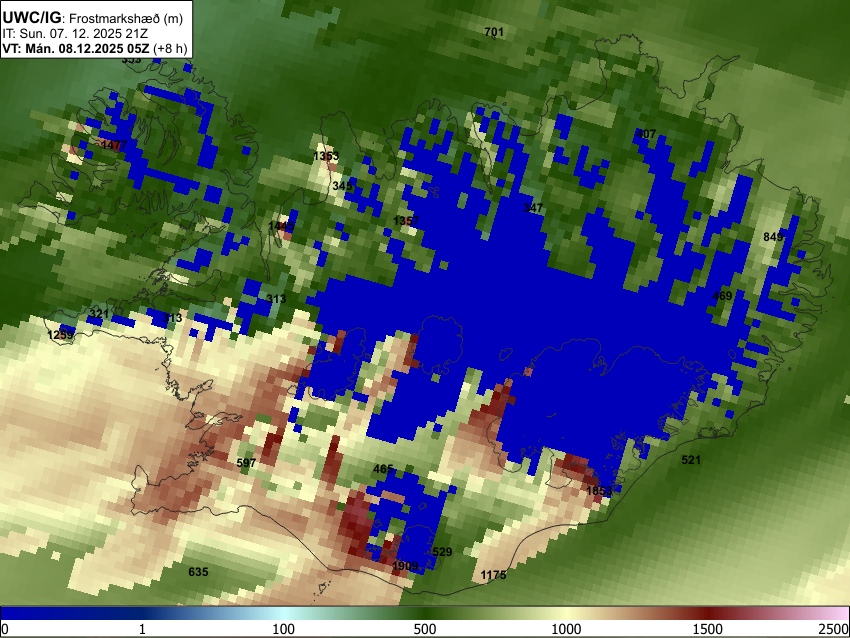Click the map value 849
The width and height of the screenshot is (850, 638).
(x=773, y=236)
